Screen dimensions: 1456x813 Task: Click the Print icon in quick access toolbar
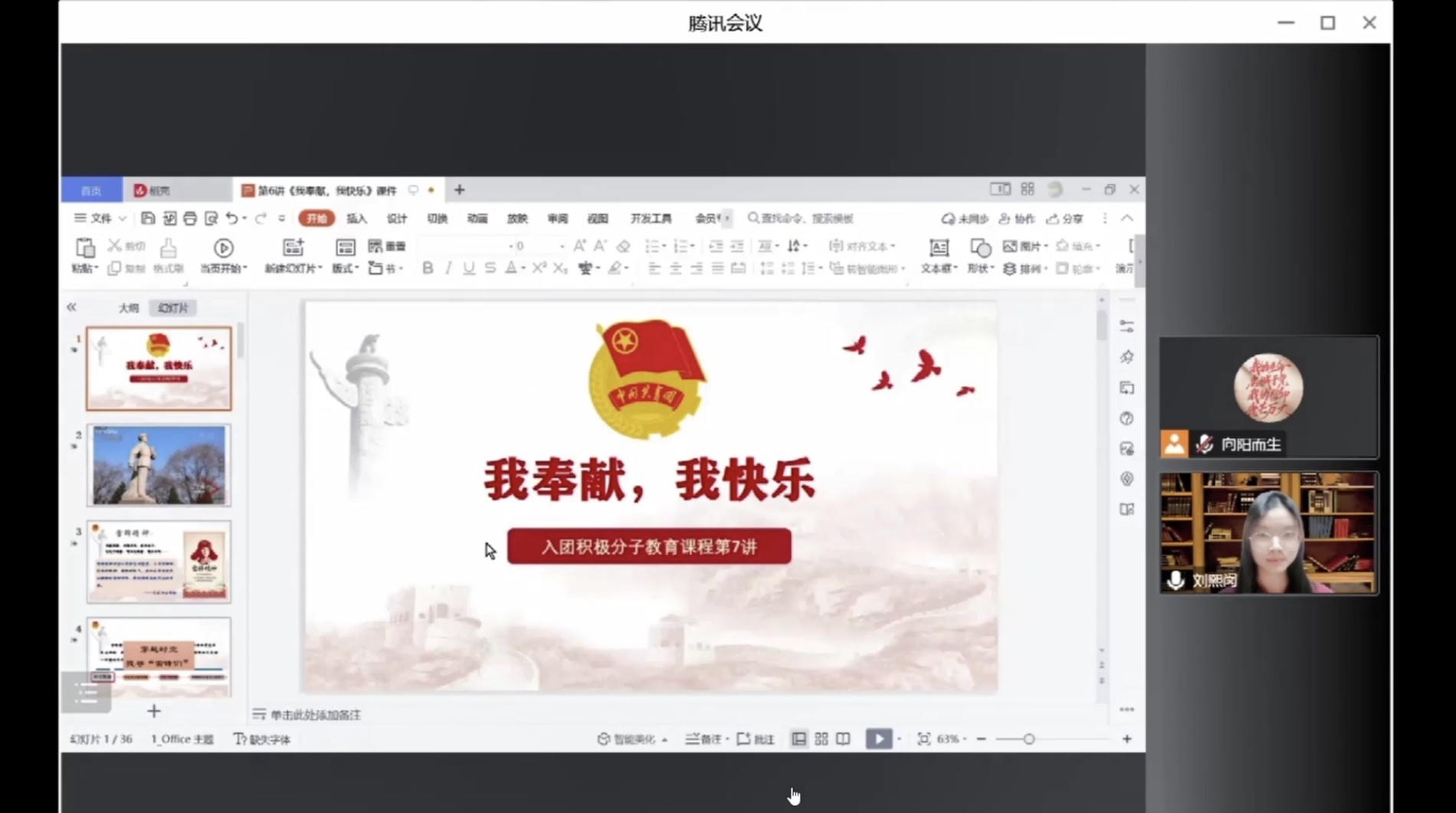coord(190,218)
